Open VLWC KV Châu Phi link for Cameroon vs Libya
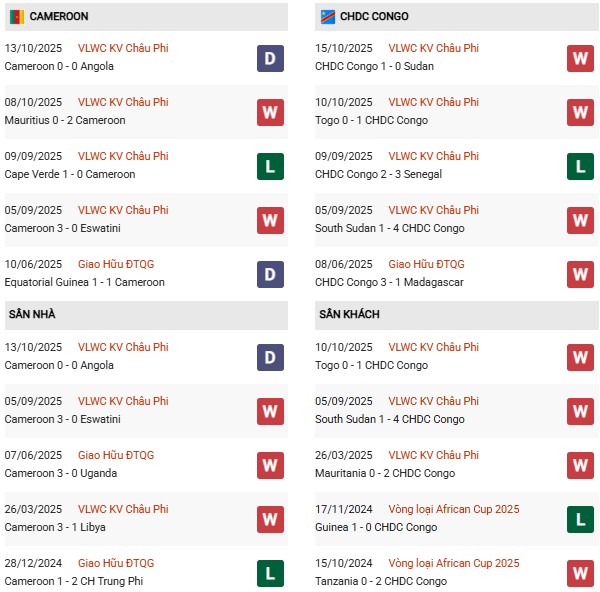600x592 pixels. tap(123, 509)
